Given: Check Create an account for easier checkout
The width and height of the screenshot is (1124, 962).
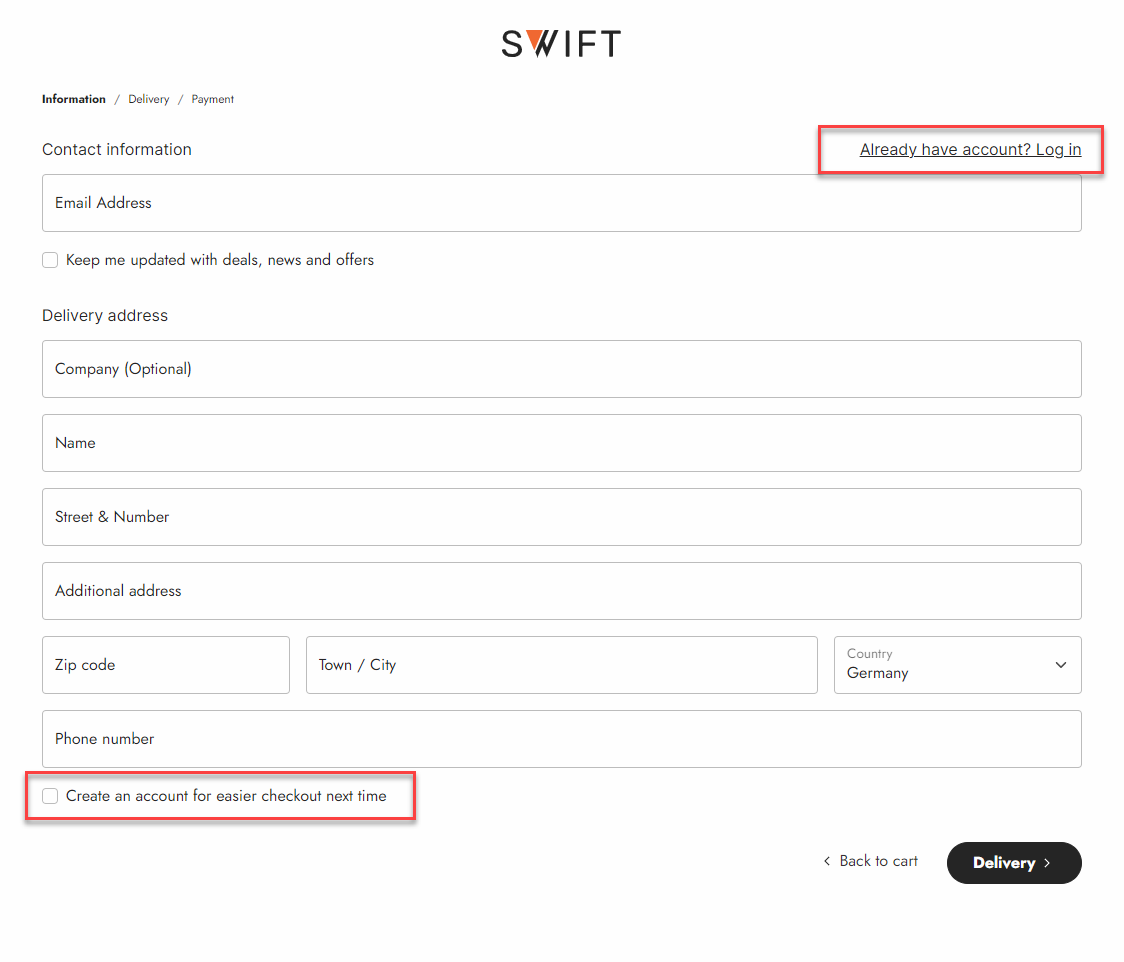Looking at the screenshot, I should tap(50, 796).
